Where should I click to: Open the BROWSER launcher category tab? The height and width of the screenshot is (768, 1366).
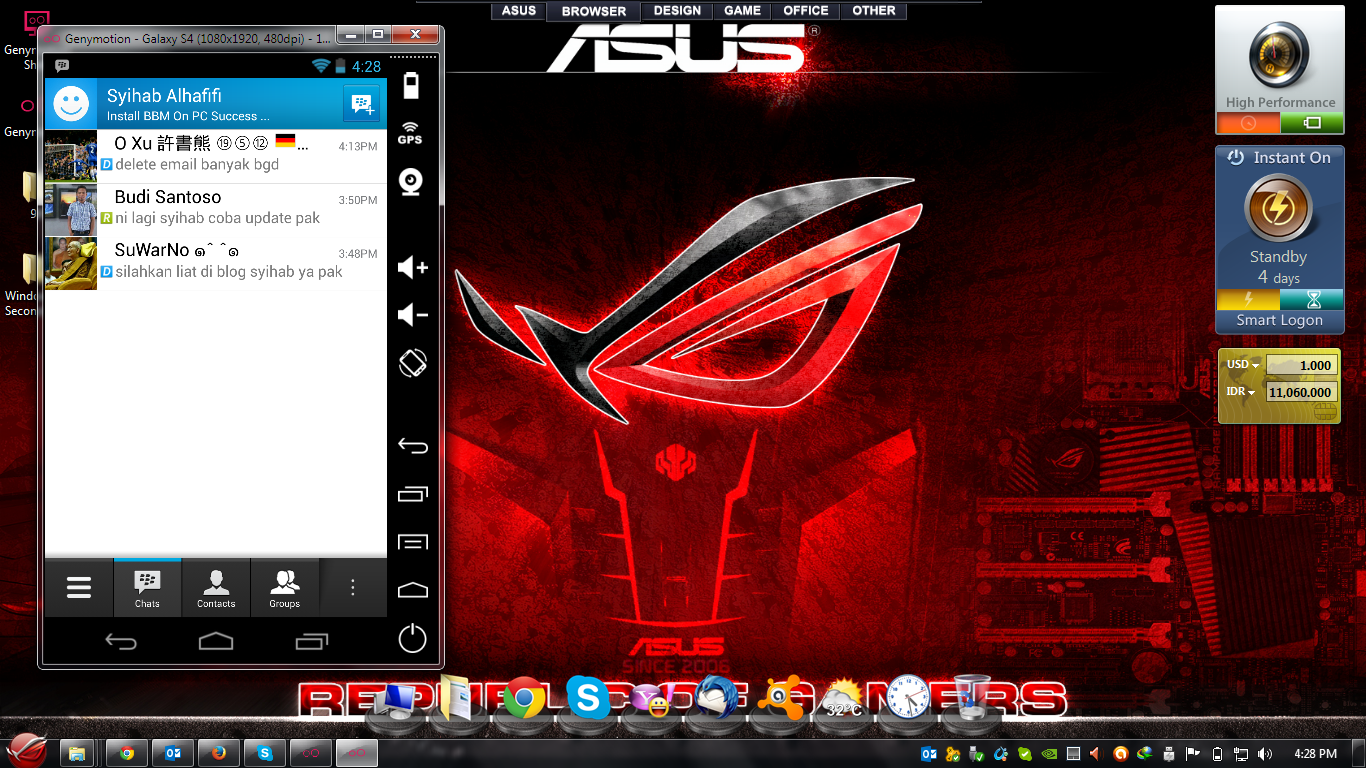point(594,11)
